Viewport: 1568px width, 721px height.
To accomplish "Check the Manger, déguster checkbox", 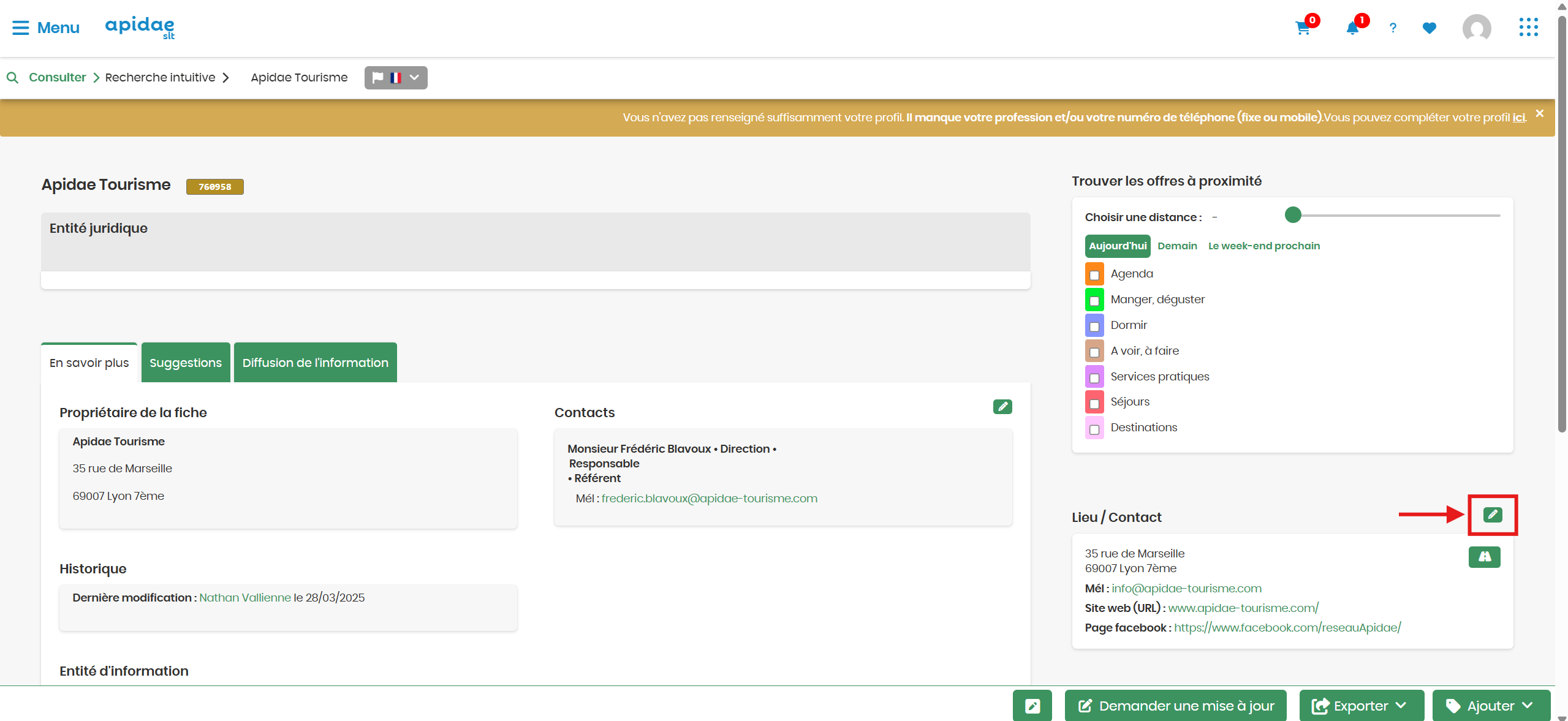I will (x=1094, y=301).
